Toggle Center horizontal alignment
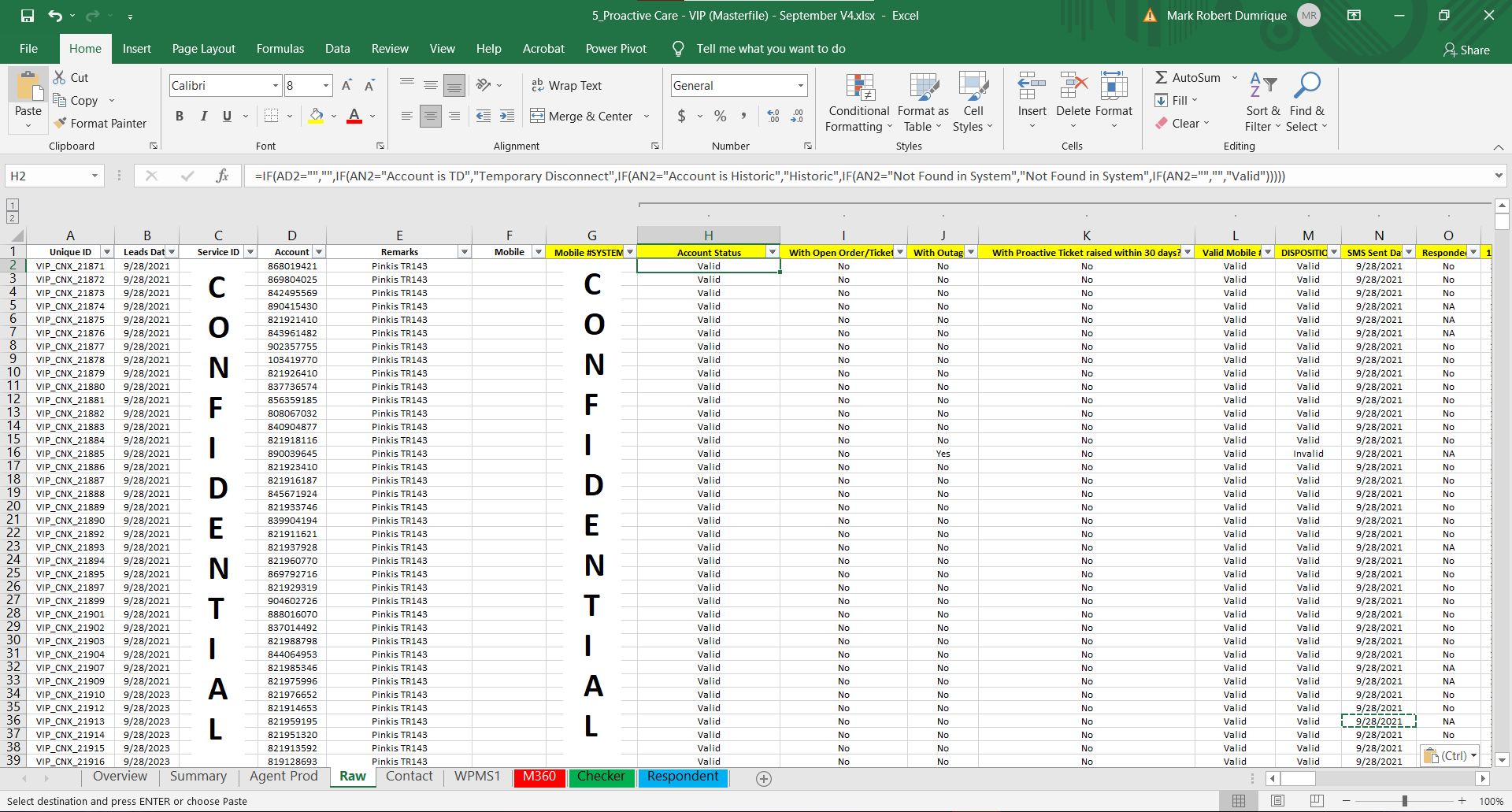Viewport: 1512px width, 812px height. pyautogui.click(x=431, y=116)
